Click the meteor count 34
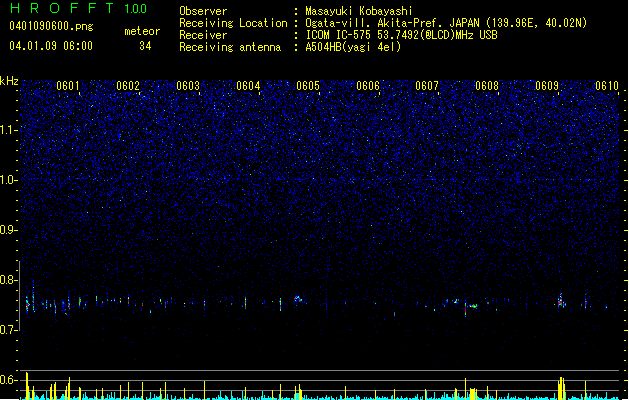This screenshot has width=629, height=400. click(x=145, y=46)
